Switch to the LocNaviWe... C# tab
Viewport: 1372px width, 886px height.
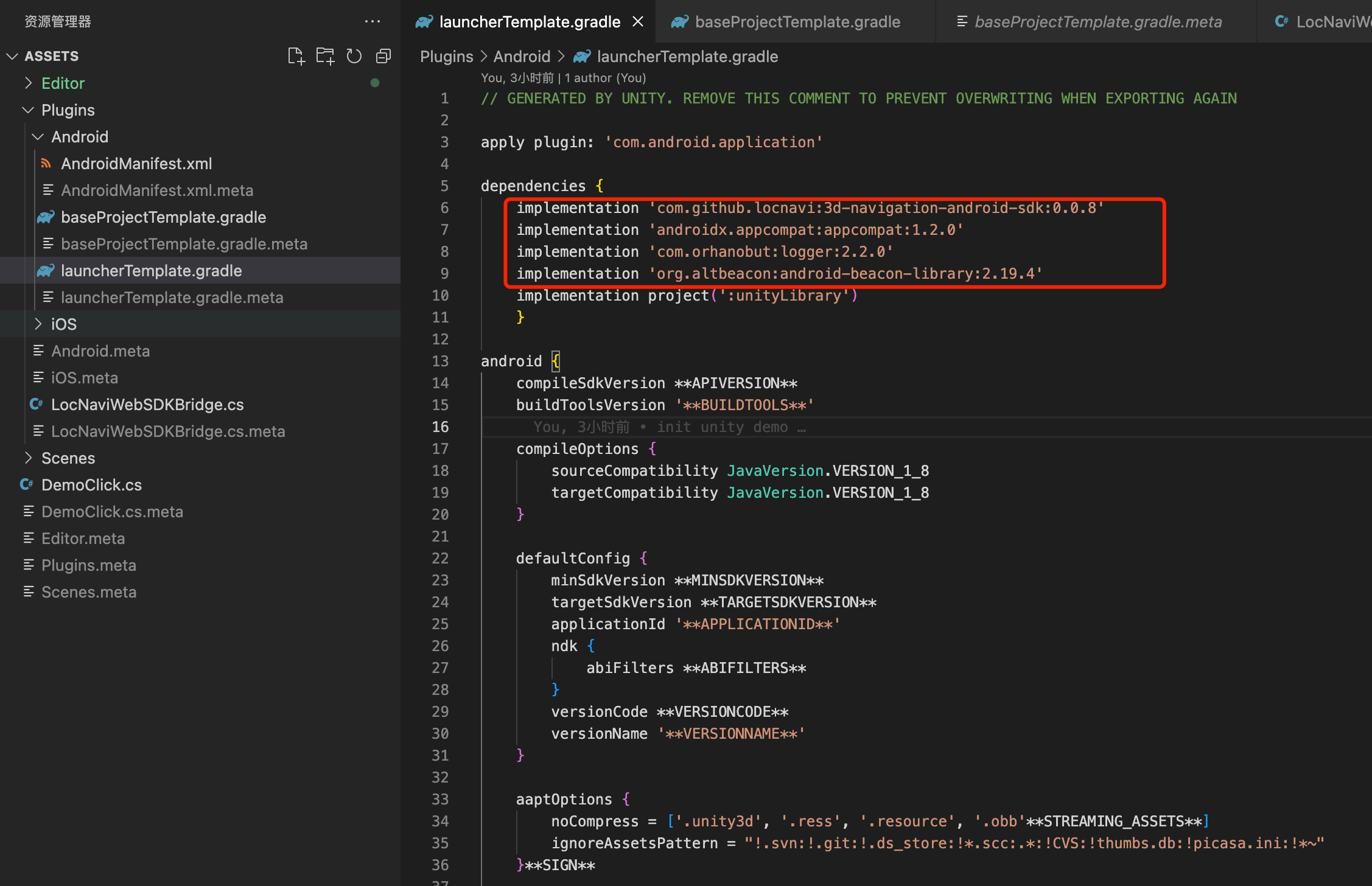[1315, 22]
